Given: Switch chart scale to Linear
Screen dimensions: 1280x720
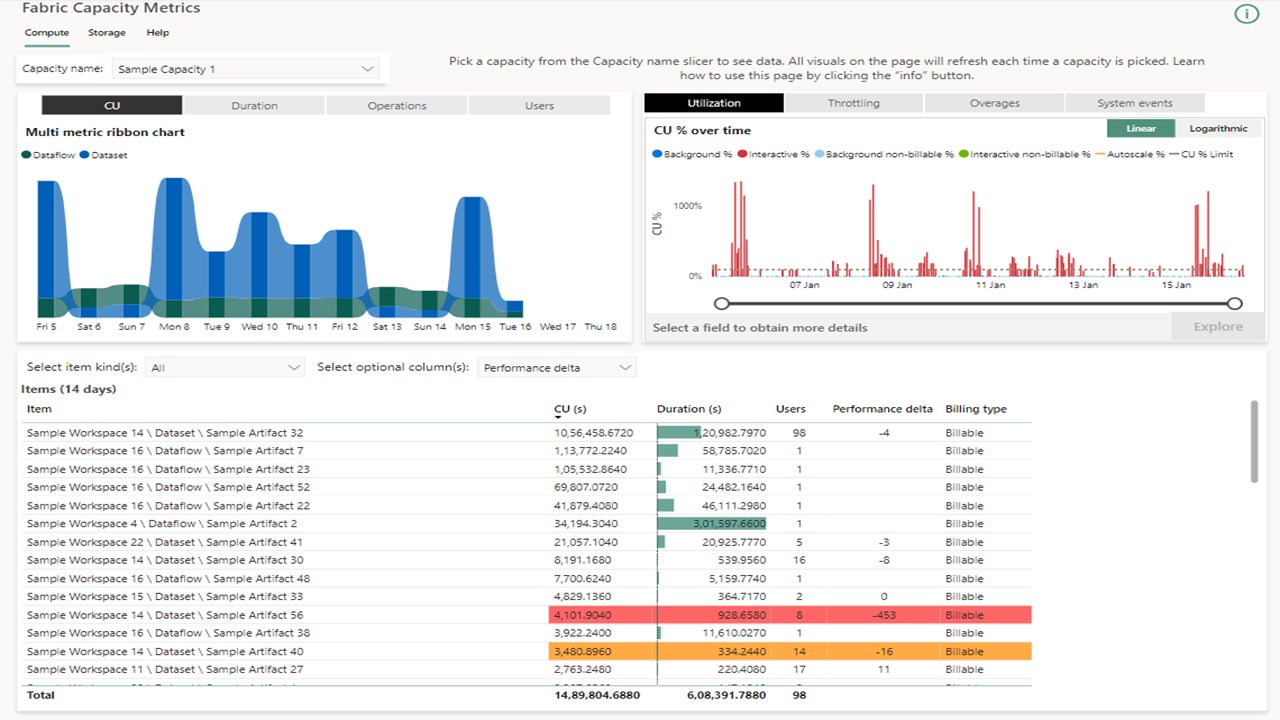Looking at the screenshot, I should 1141,128.
